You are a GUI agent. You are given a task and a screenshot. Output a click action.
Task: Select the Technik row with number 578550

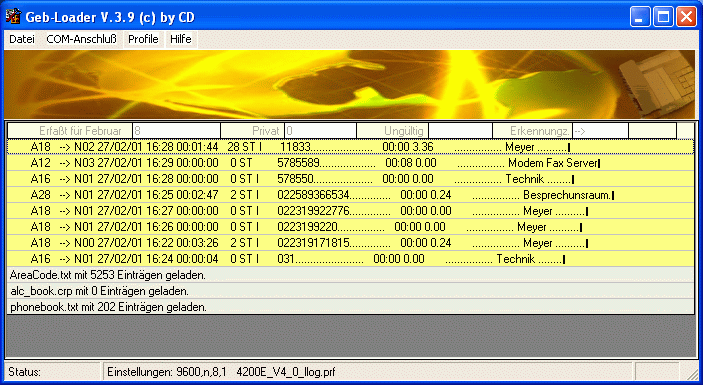tap(351, 179)
